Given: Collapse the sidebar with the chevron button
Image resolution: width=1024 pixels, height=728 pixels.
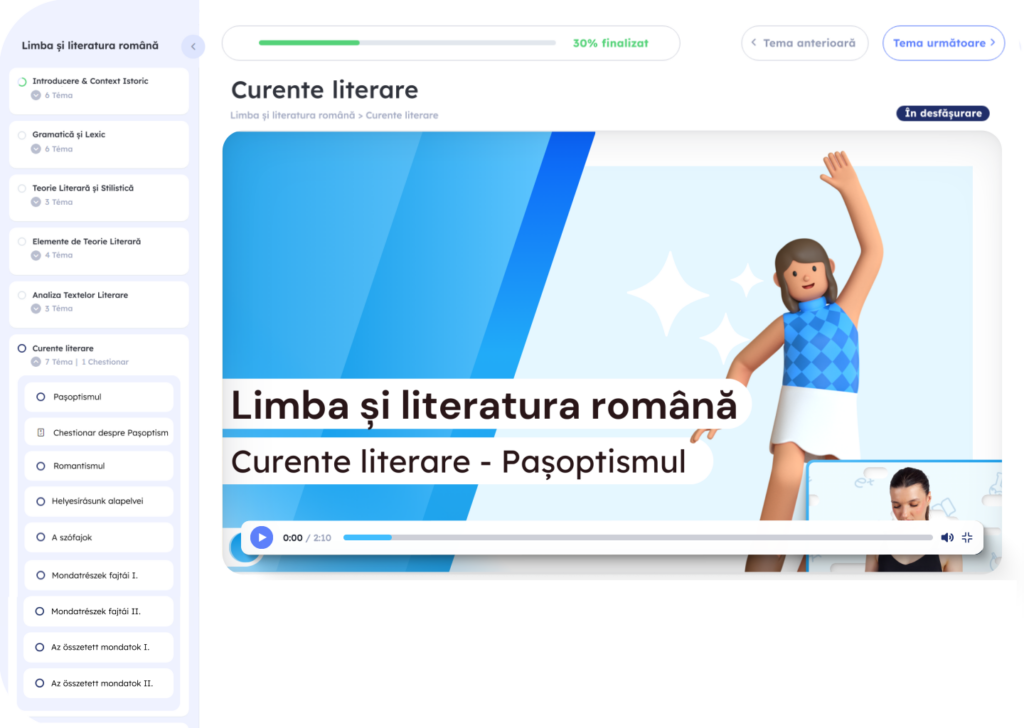Looking at the screenshot, I should (193, 46).
